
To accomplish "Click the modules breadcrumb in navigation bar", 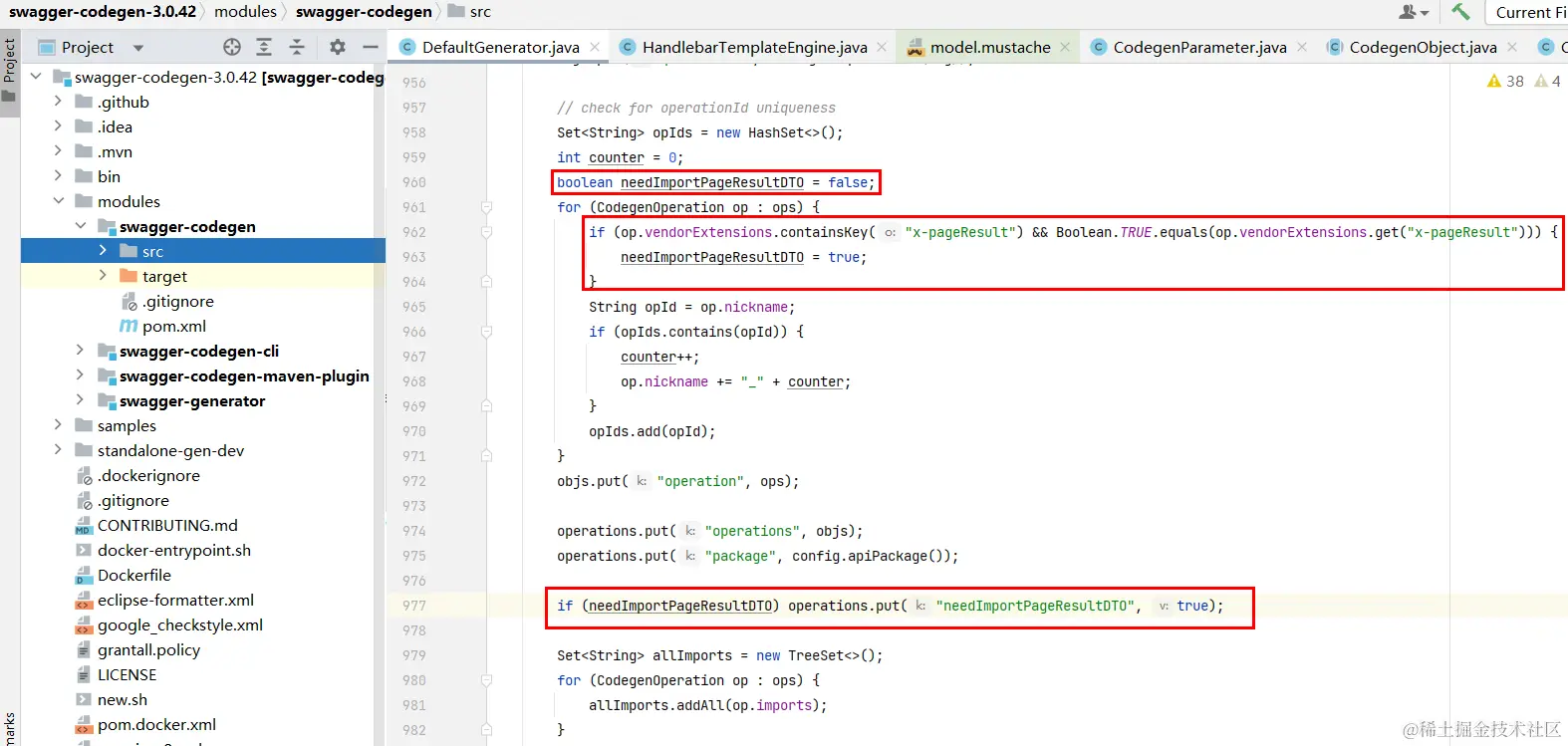I will tap(245, 12).
